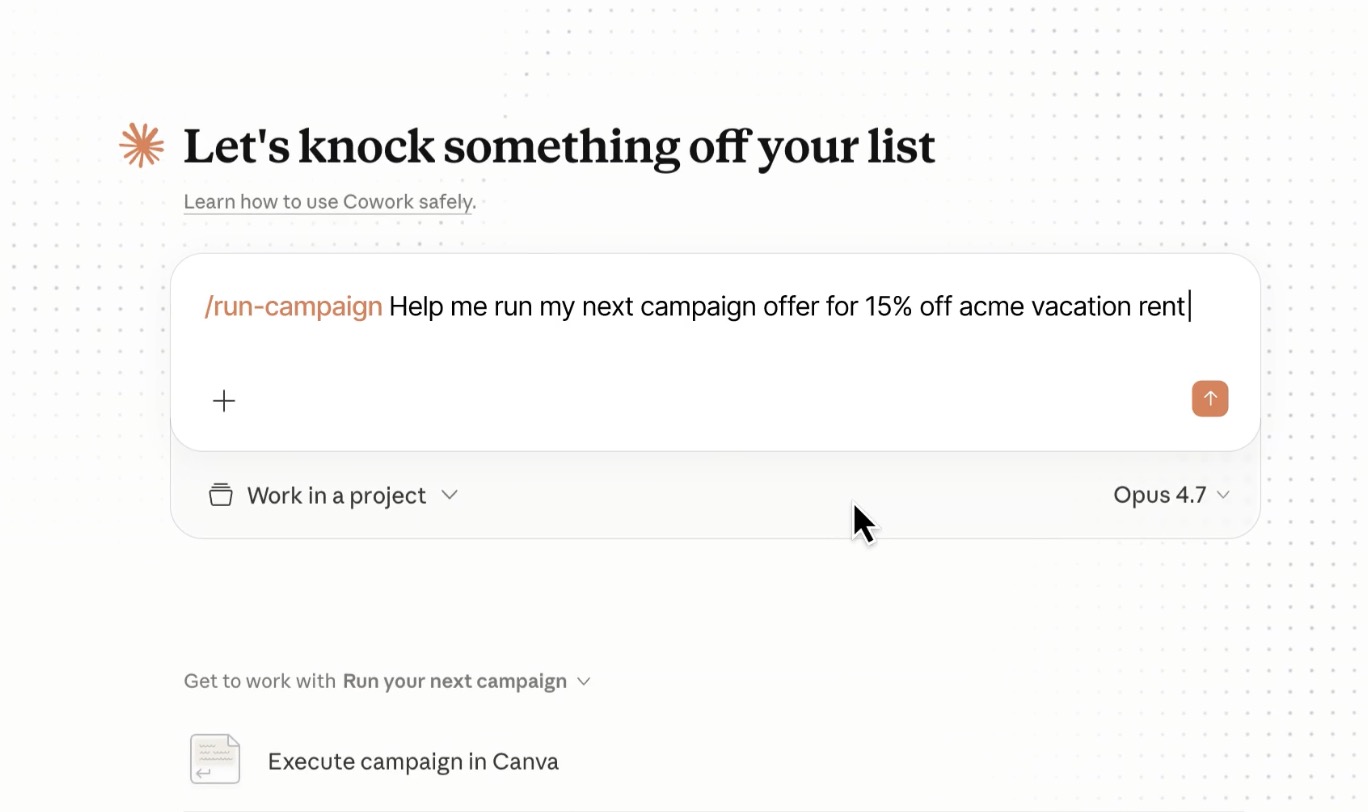1368x812 pixels.
Task: Click the chevron after Run your next campaign
Action: pyautogui.click(x=584, y=682)
